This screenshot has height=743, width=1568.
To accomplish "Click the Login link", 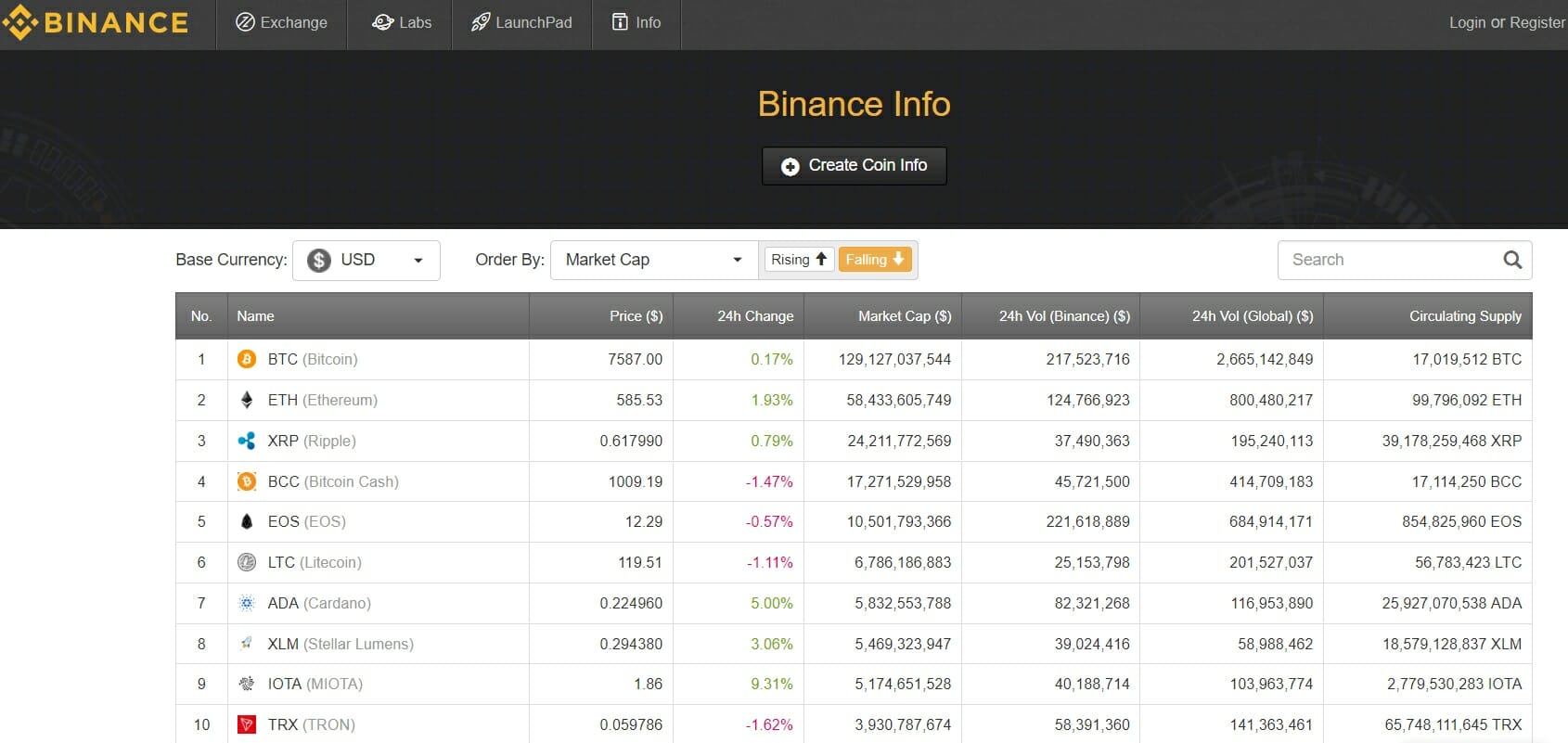I will [x=1467, y=22].
